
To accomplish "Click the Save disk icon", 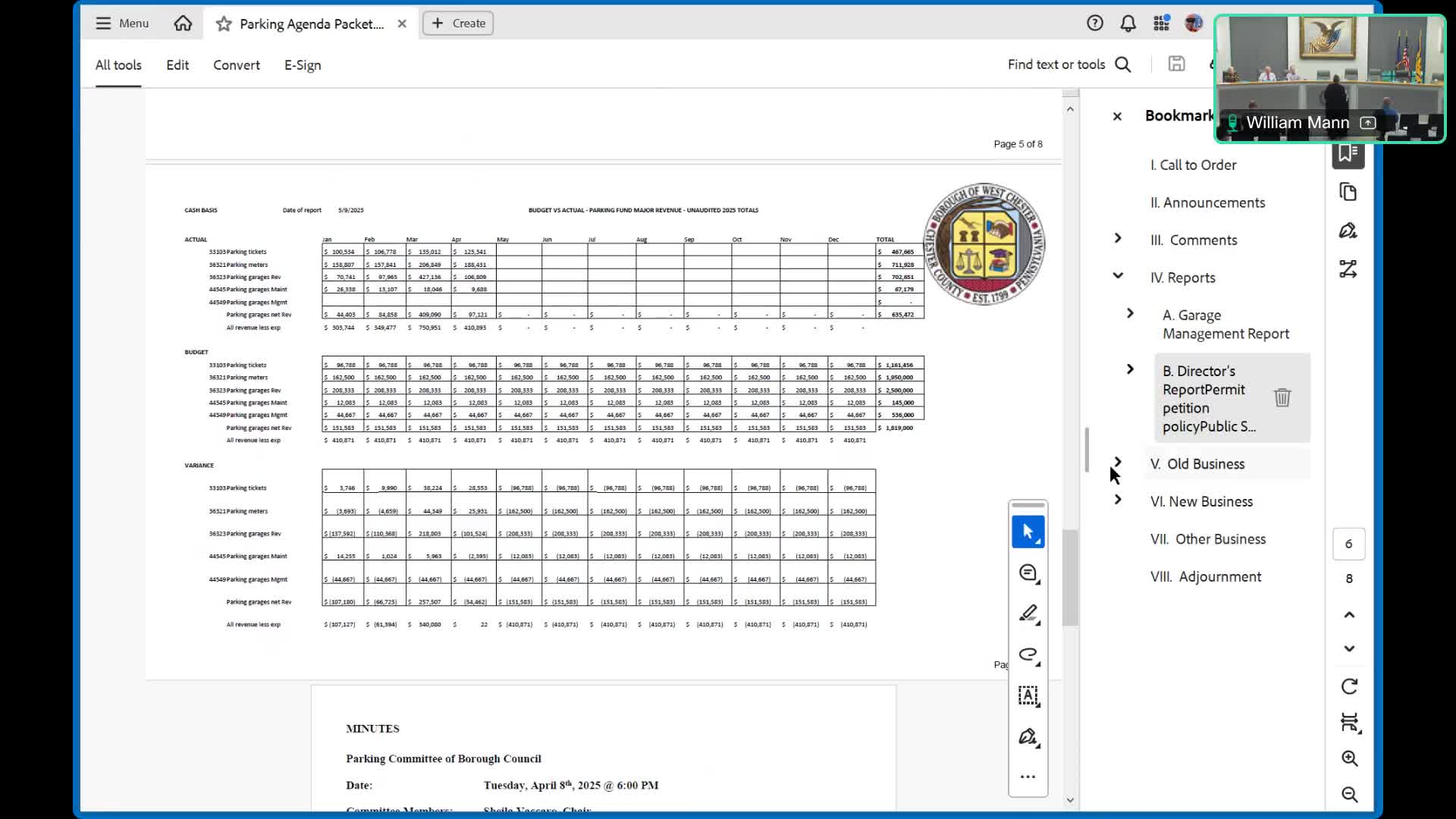I will click(x=1176, y=64).
